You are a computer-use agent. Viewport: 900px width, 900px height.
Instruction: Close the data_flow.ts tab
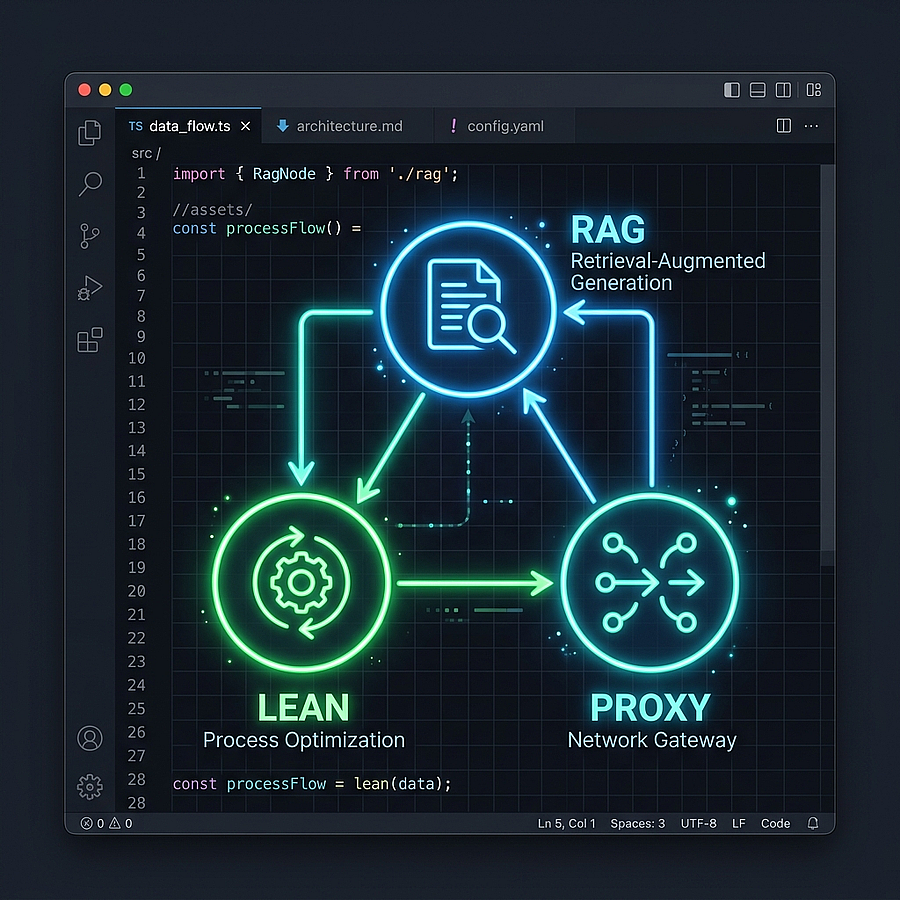click(x=245, y=126)
